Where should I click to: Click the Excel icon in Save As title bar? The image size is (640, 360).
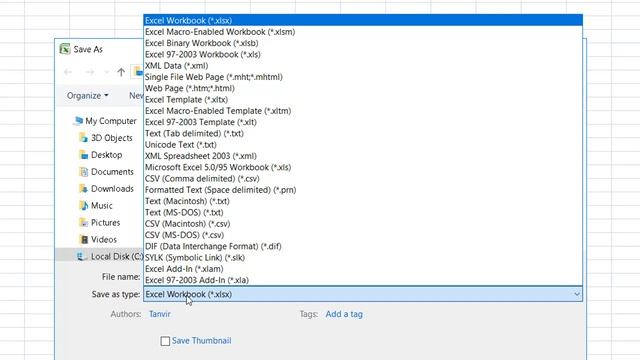65,49
